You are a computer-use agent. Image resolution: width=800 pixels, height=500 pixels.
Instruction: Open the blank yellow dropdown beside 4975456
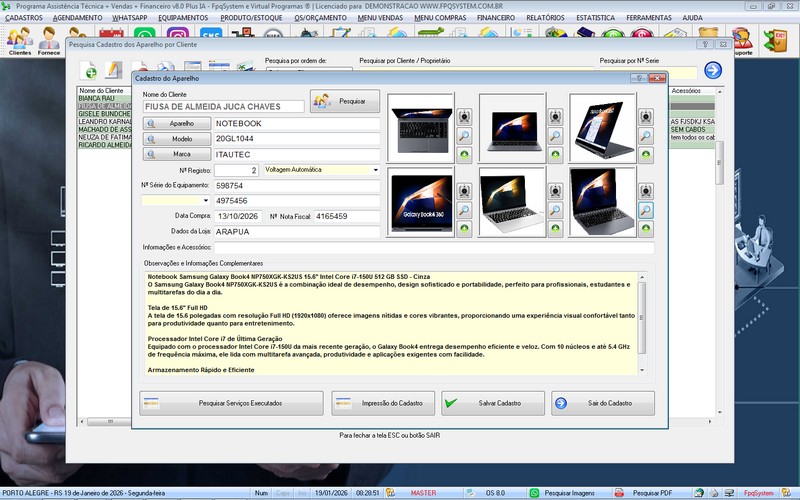point(206,201)
